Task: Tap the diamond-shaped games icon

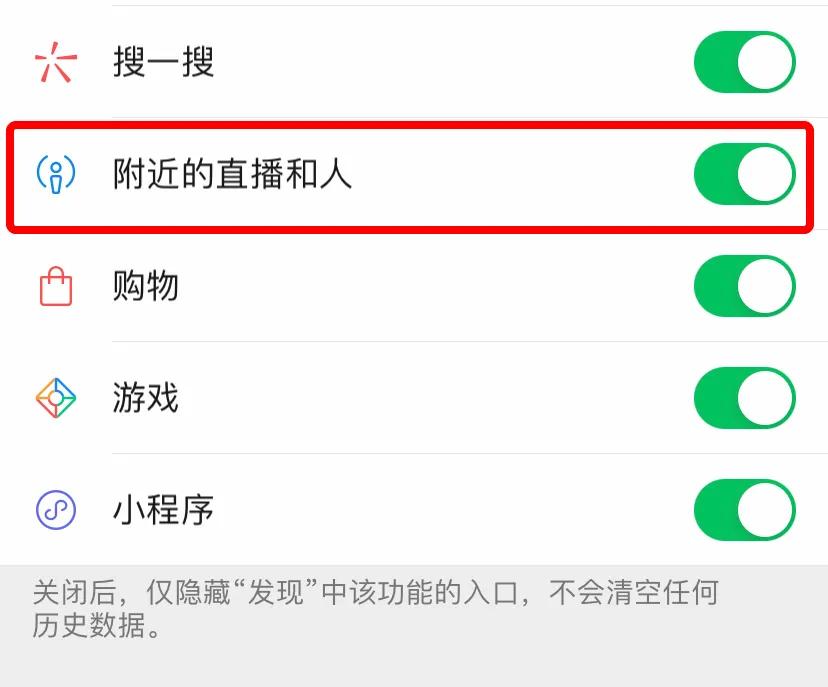Action: click(57, 398)
